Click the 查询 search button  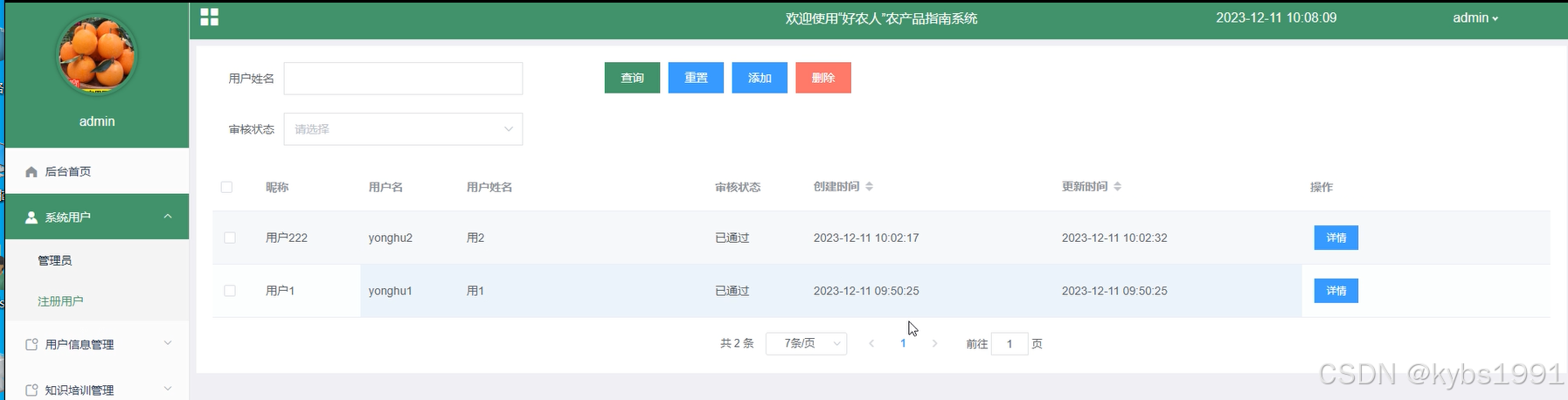632,78
